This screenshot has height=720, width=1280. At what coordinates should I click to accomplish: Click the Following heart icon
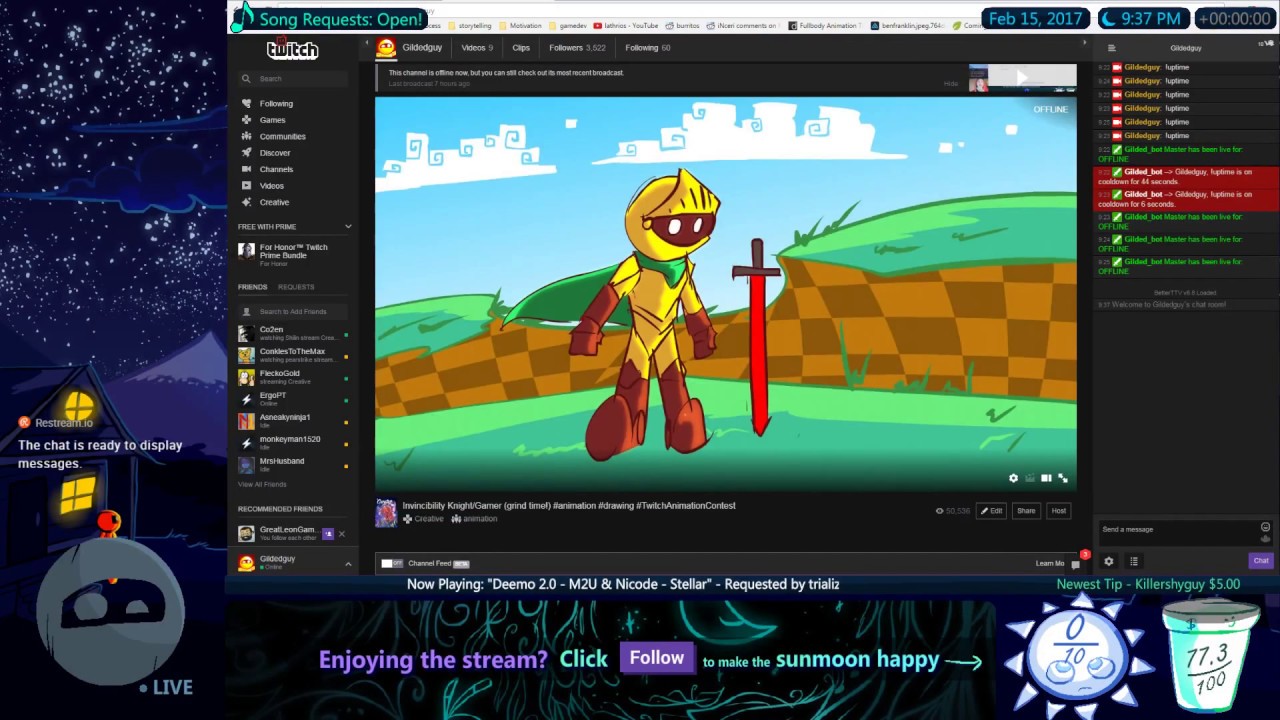(x=246, y=104)
